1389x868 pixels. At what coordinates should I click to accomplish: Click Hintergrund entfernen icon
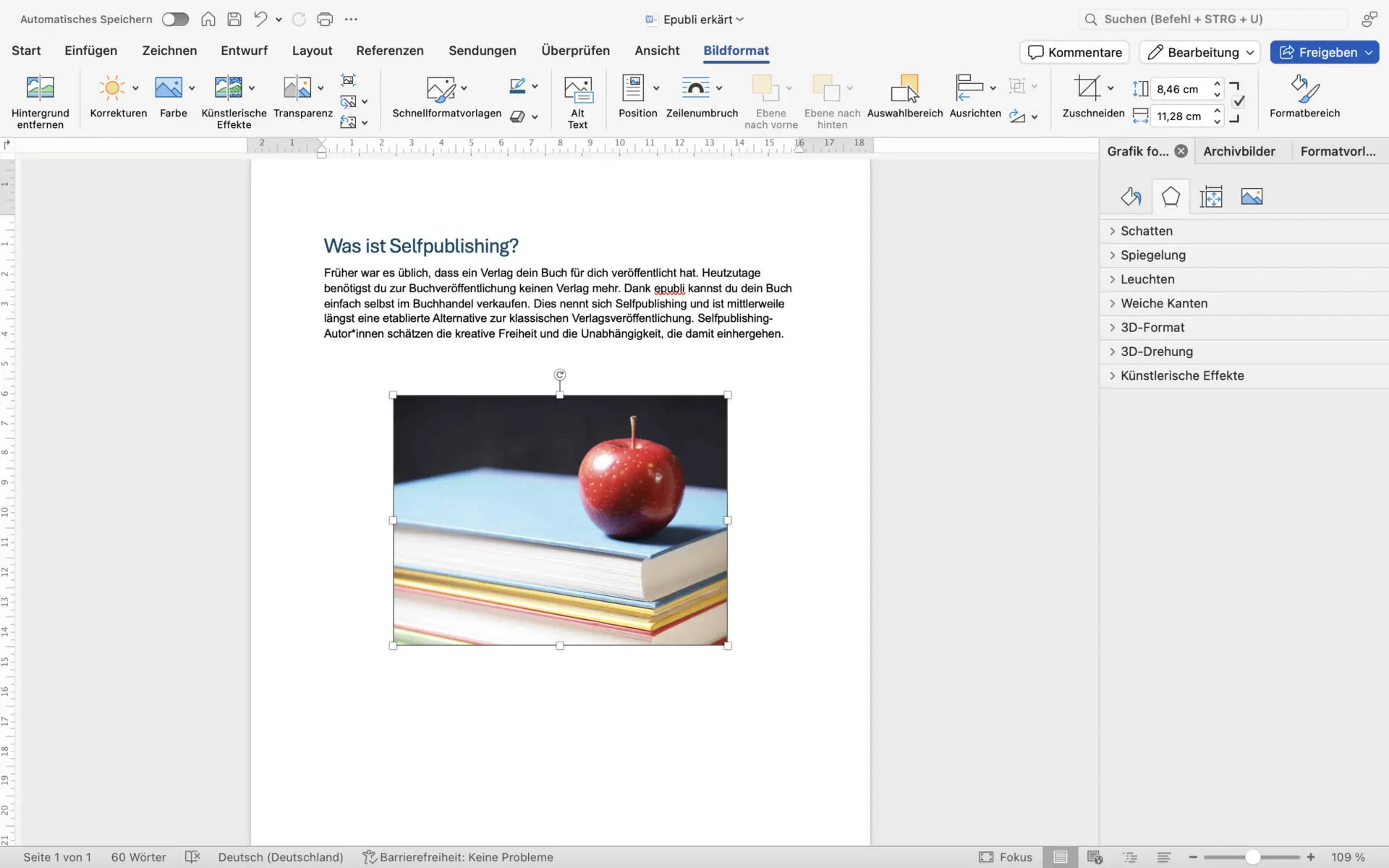pyautogui.click(x=41, y=88)
